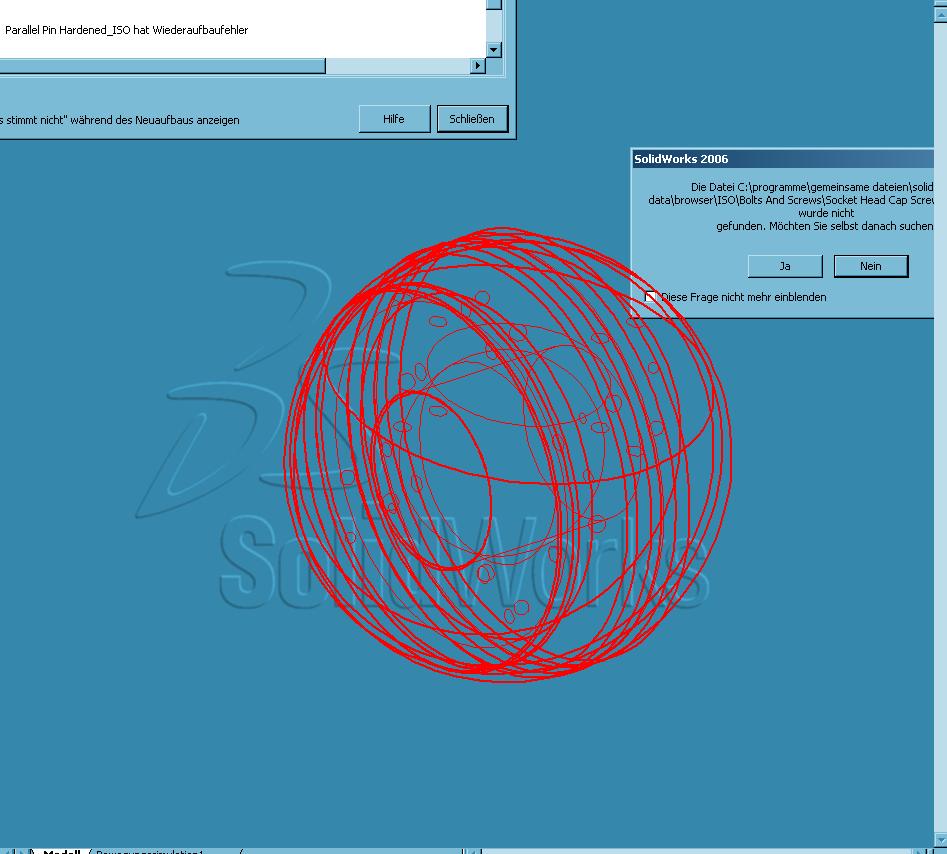Click the Hilfe button in error dialog
Image resolution: width=947 pixels, height=854 pixels.
[x=394, y=119]
